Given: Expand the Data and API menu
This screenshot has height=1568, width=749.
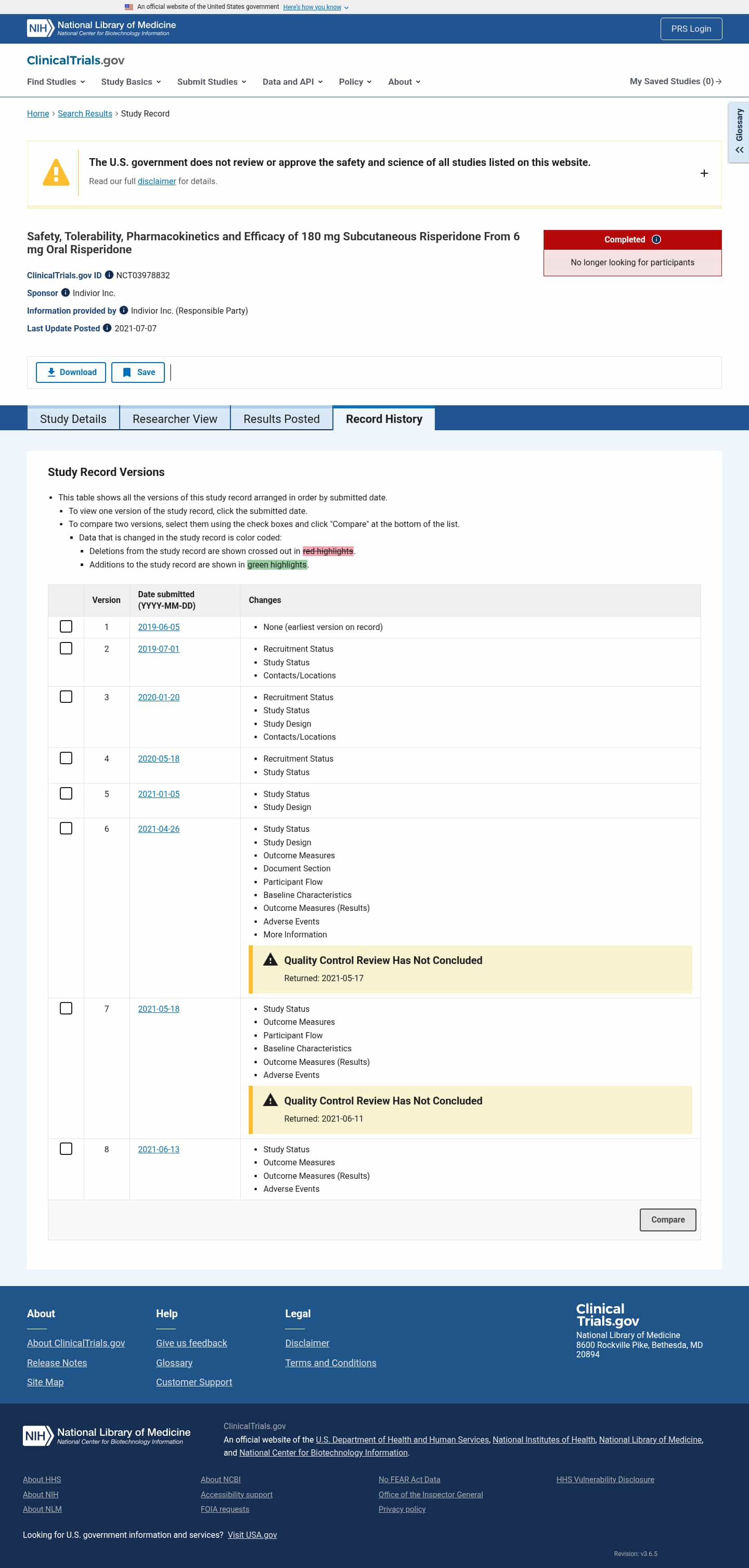Looking at the screenshot, I should point(293,82).
